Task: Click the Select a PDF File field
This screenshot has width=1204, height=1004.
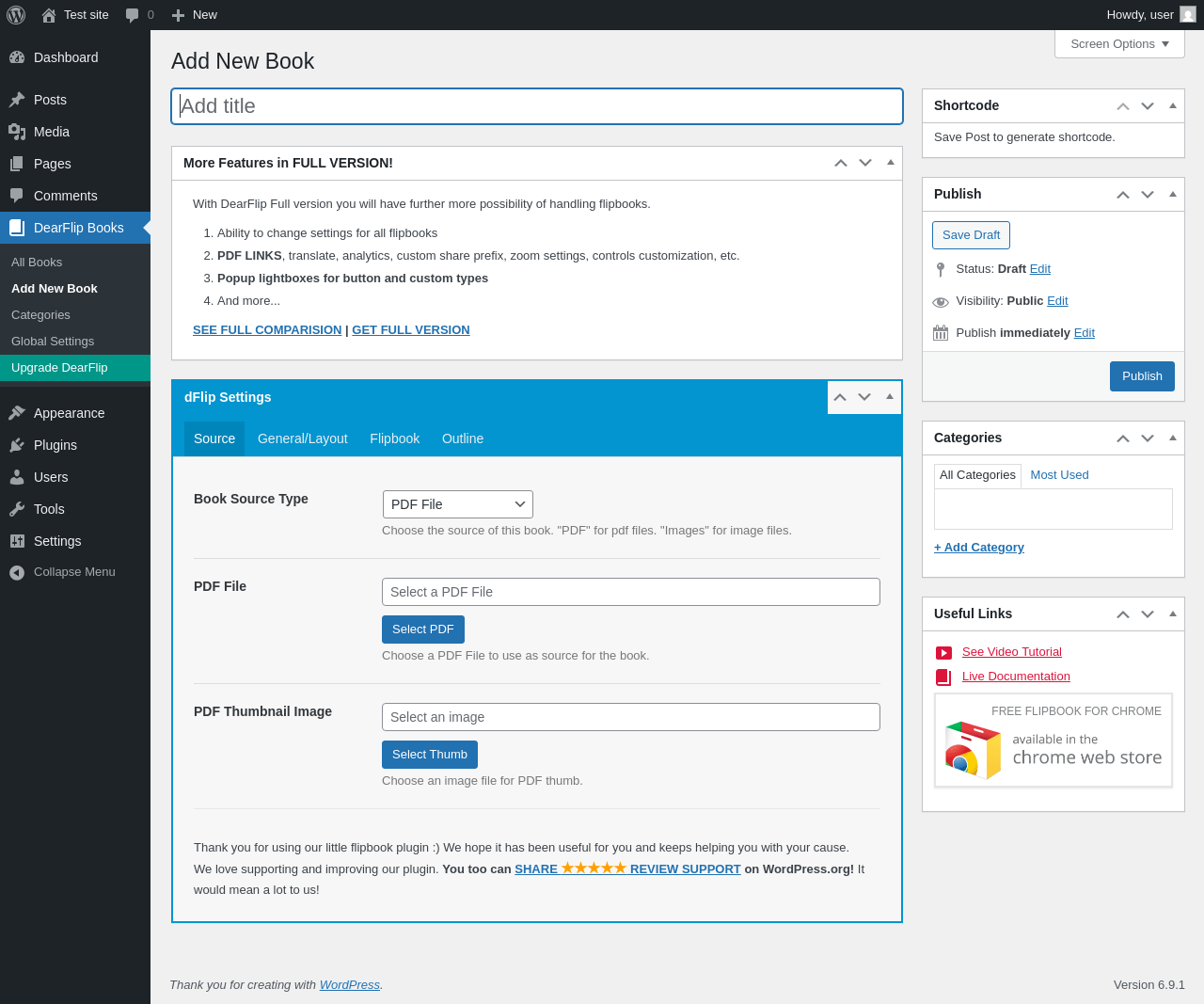Action: coord(631,592)
